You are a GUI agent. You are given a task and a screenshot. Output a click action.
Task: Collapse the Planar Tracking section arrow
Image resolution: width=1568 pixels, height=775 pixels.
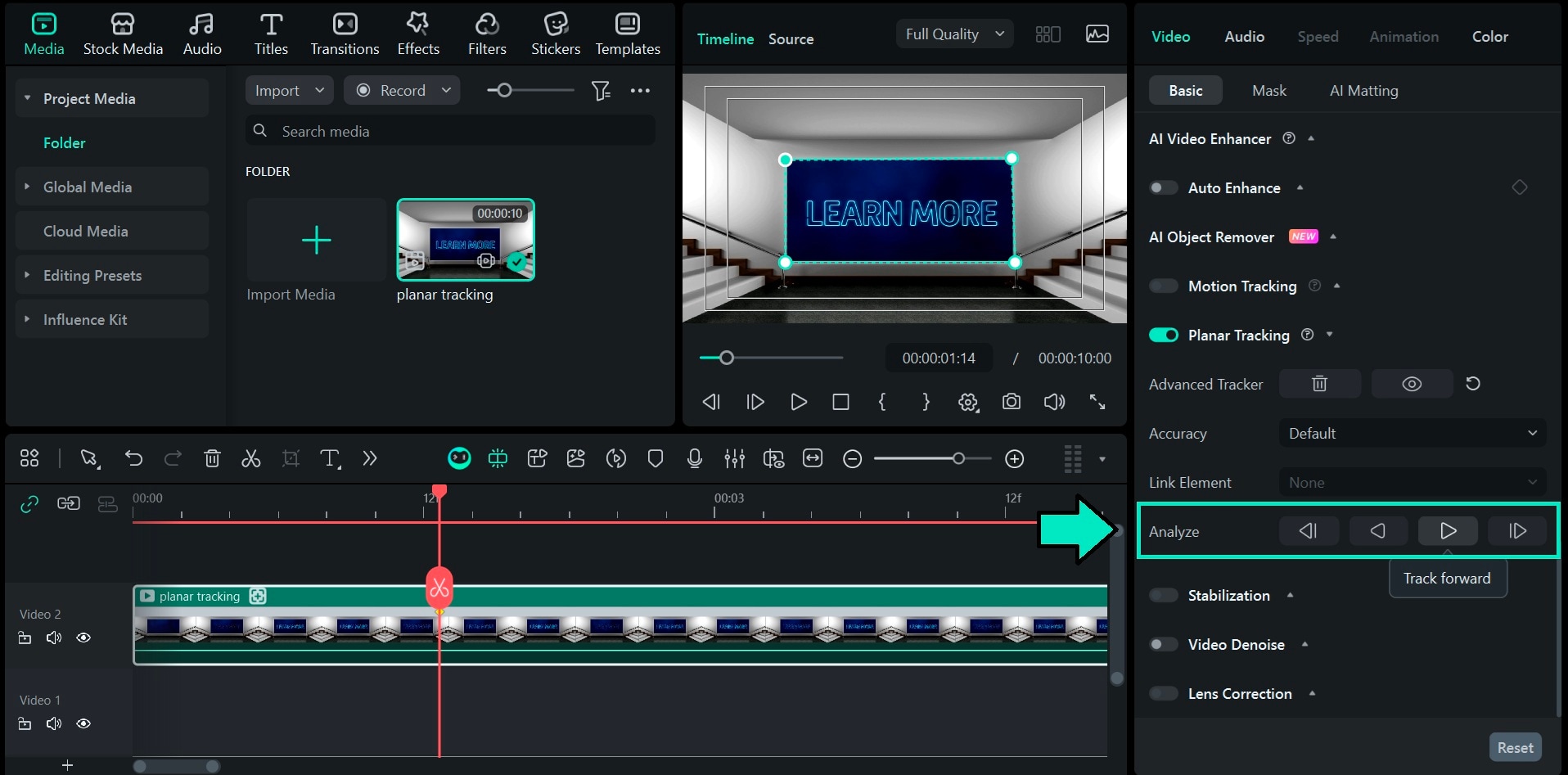(1330, 335)
